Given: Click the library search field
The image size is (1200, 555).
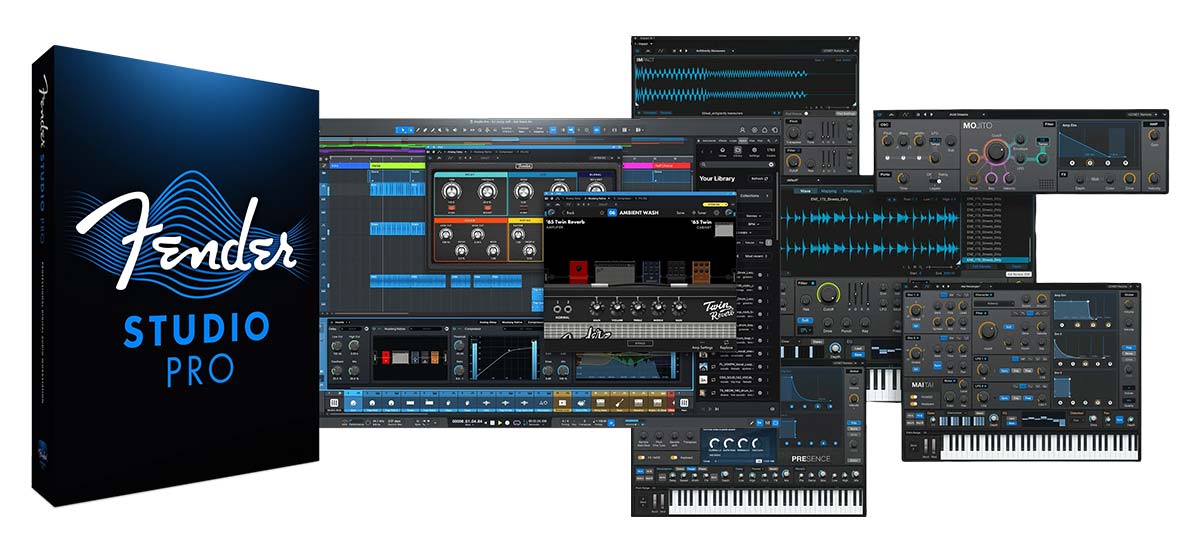Looking at the screenshot, I should pyautogui.click(x=738, y=165).
